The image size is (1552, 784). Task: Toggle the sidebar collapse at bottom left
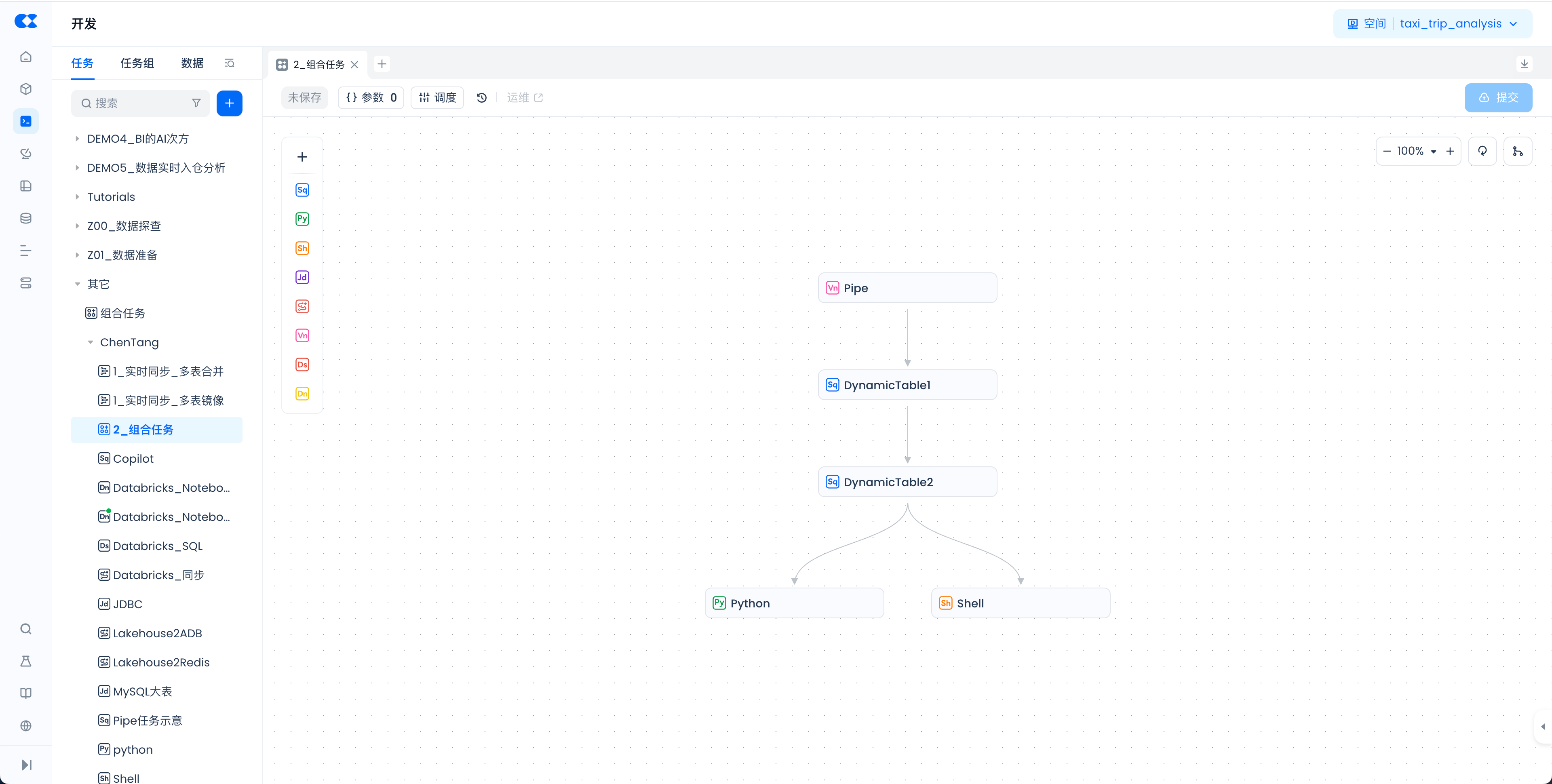[26, 765]
